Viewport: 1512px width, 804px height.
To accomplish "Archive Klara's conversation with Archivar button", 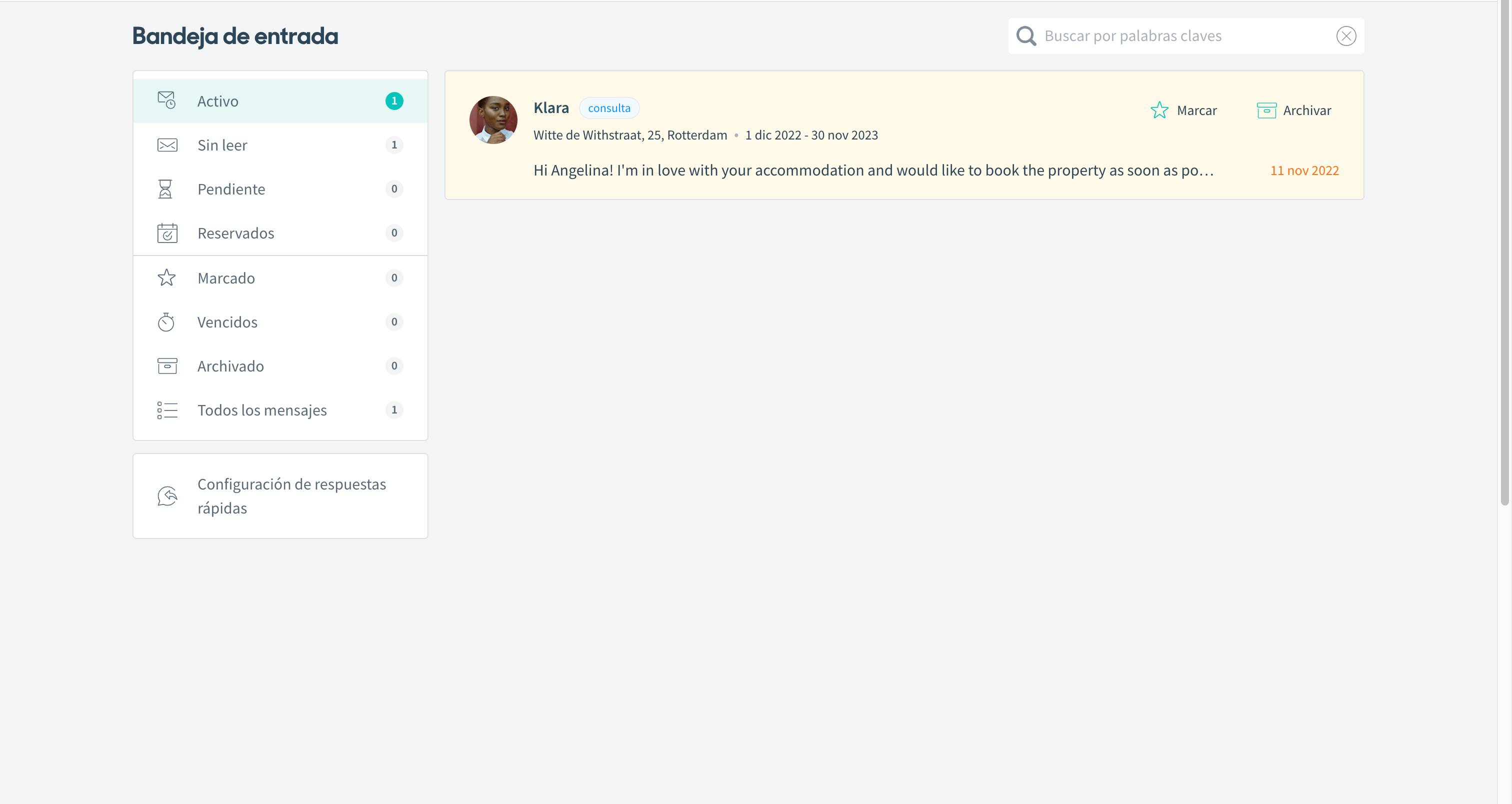I will click(x=1294, y=110).
